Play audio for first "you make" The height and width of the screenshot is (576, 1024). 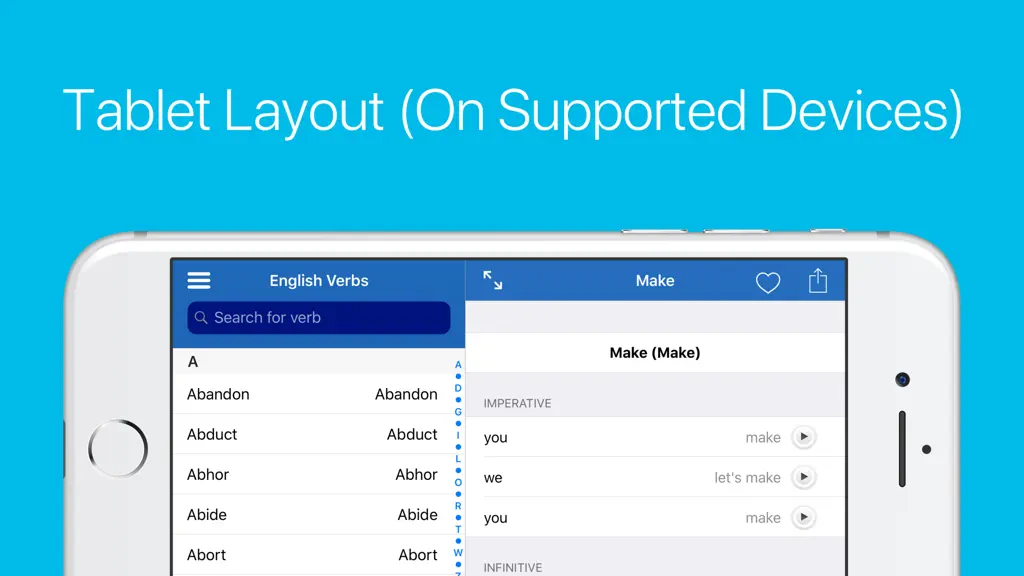(804, 437)
